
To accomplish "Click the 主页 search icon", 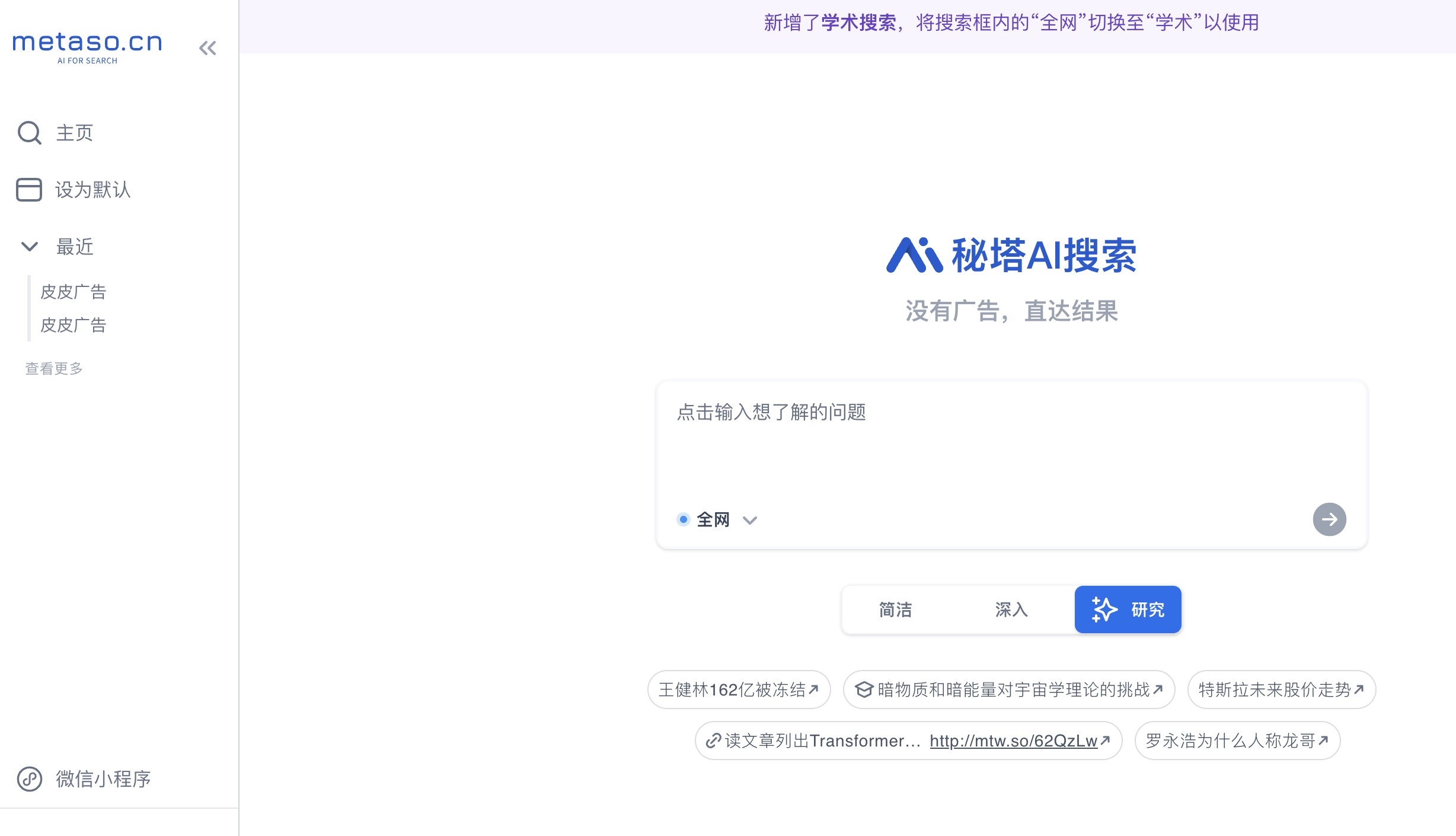I will (x=29, y=132).
